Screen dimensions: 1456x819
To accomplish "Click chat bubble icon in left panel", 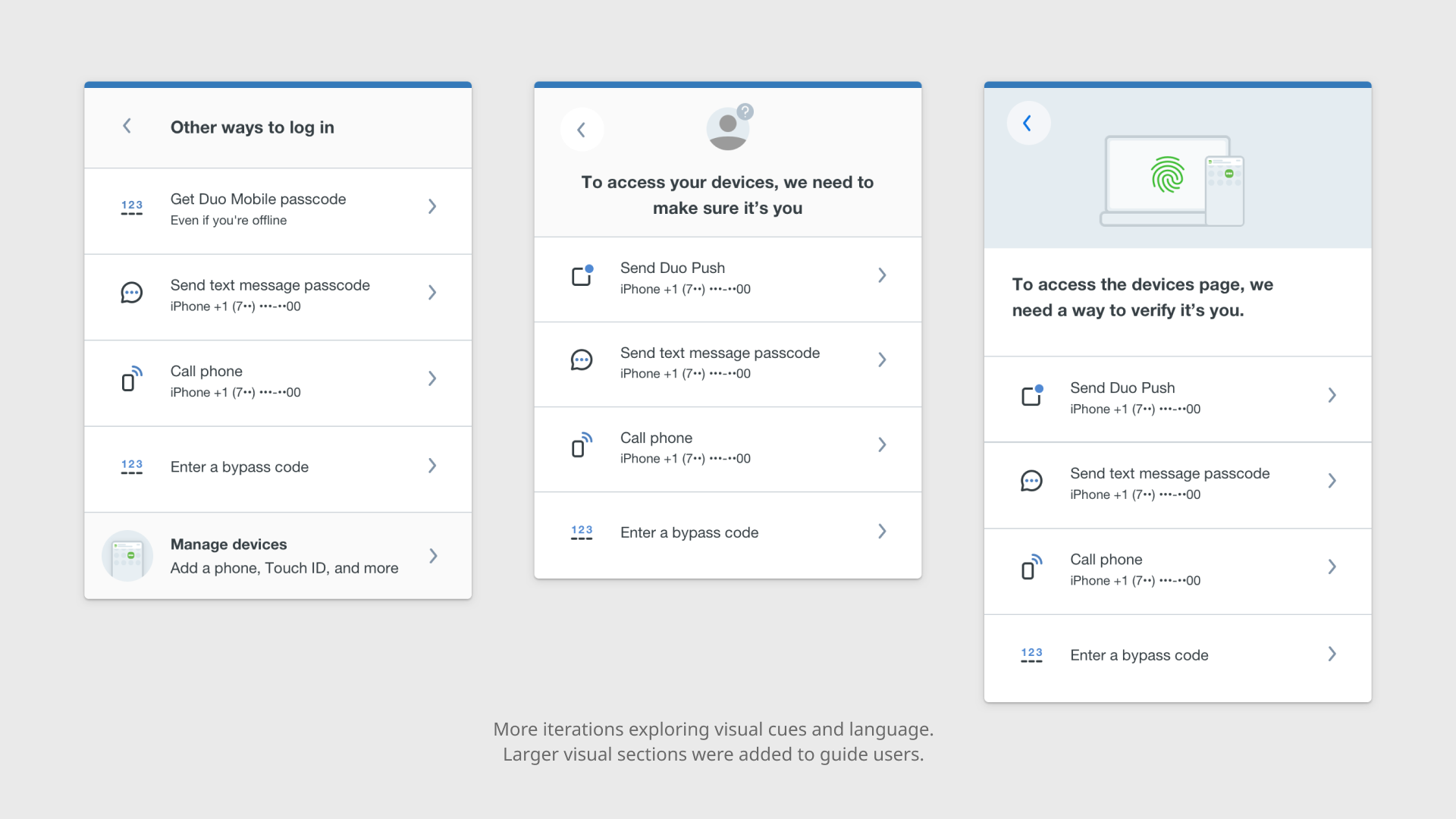I will point(132,293).
